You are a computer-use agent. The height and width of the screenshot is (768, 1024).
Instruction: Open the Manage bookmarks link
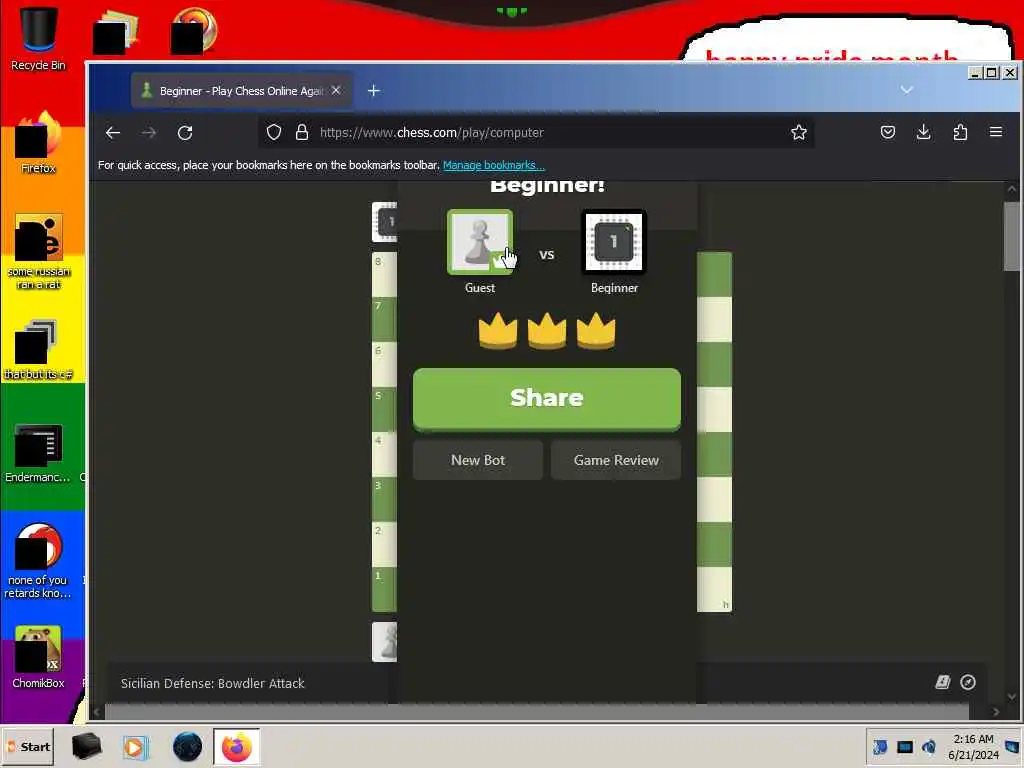point(494,165)
